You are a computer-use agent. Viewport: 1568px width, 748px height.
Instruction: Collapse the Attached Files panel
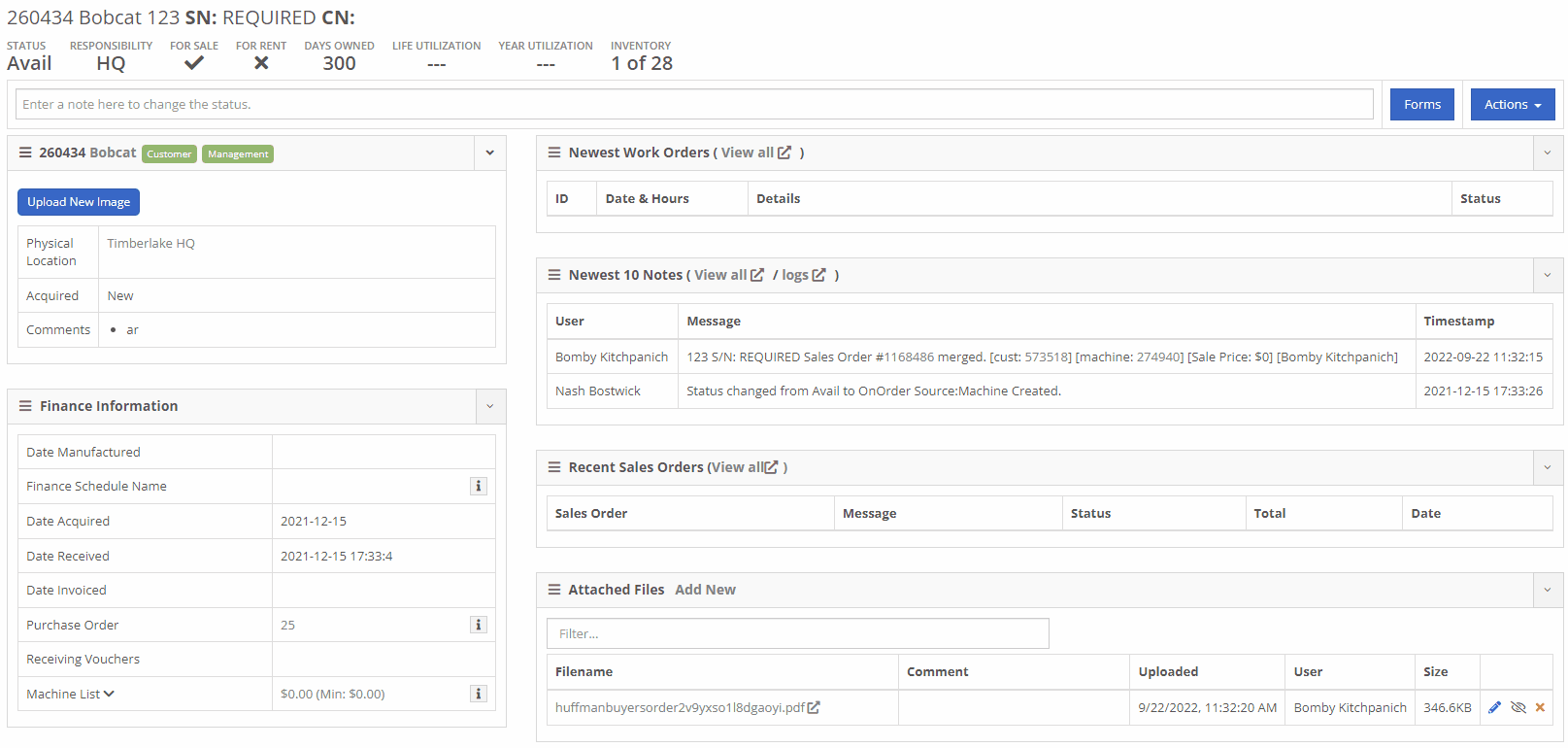point(1548,590)
